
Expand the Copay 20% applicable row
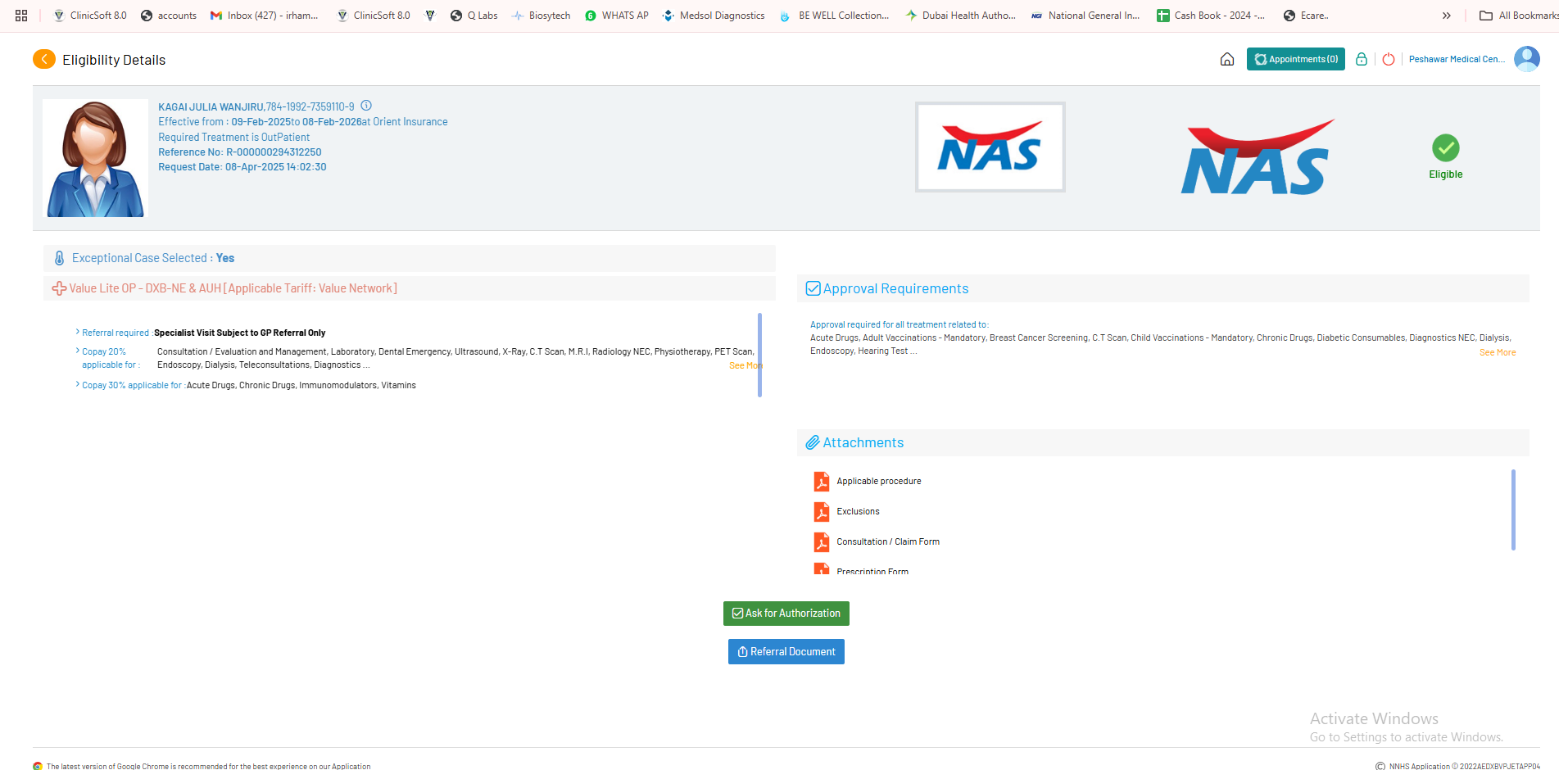(x=78, y=351)
